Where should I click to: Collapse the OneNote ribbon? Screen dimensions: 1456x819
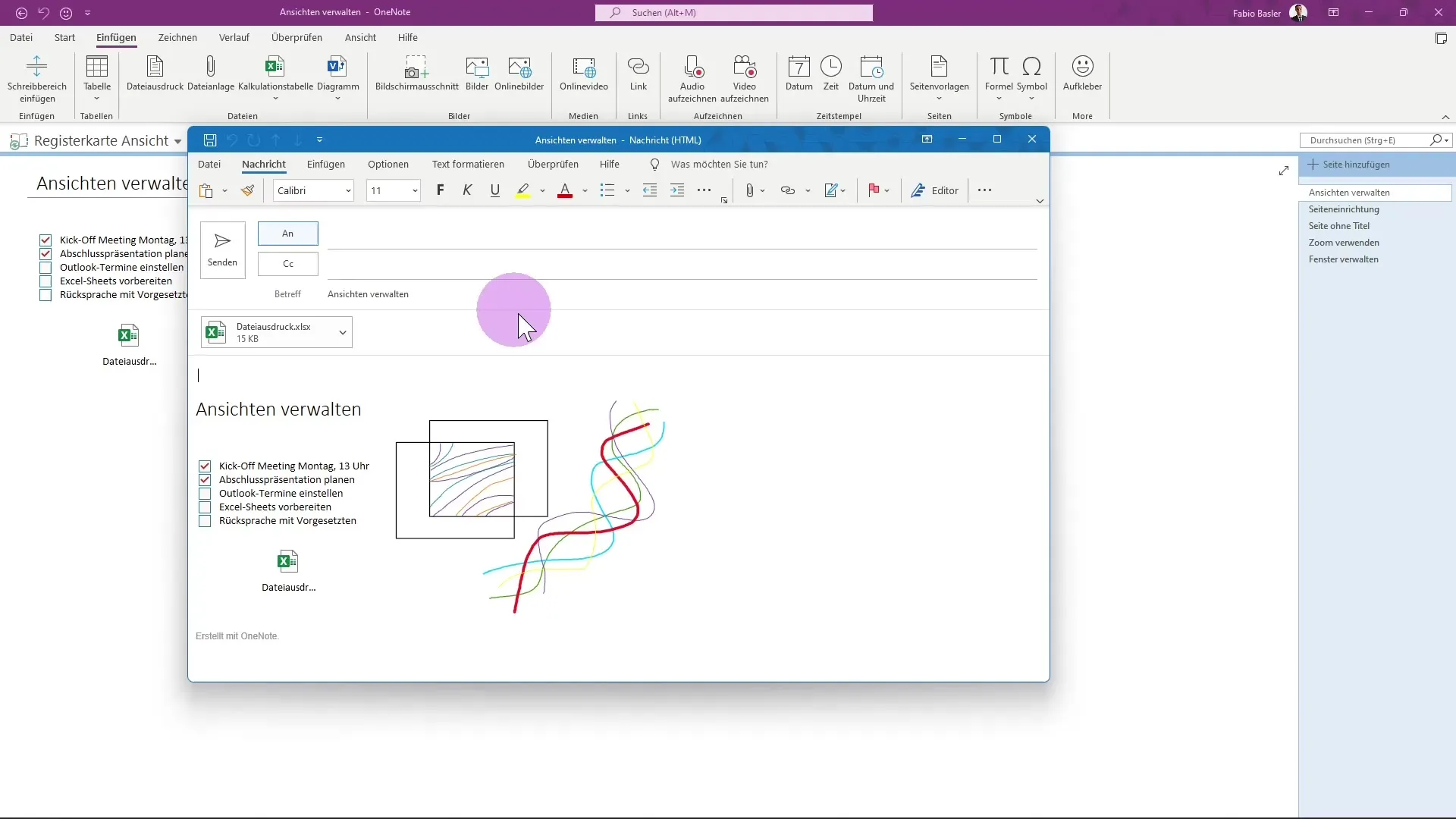pos(1445,117)
